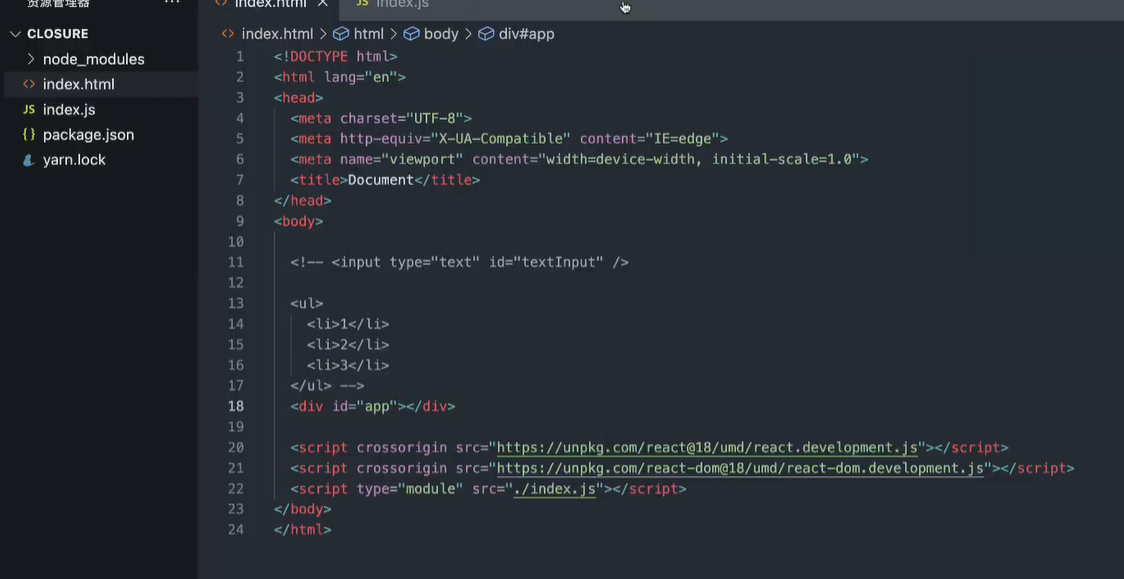Viewport: 1124px width, 579px height.
Task: Expand the node_modules folder
Action: coord(93,59)
